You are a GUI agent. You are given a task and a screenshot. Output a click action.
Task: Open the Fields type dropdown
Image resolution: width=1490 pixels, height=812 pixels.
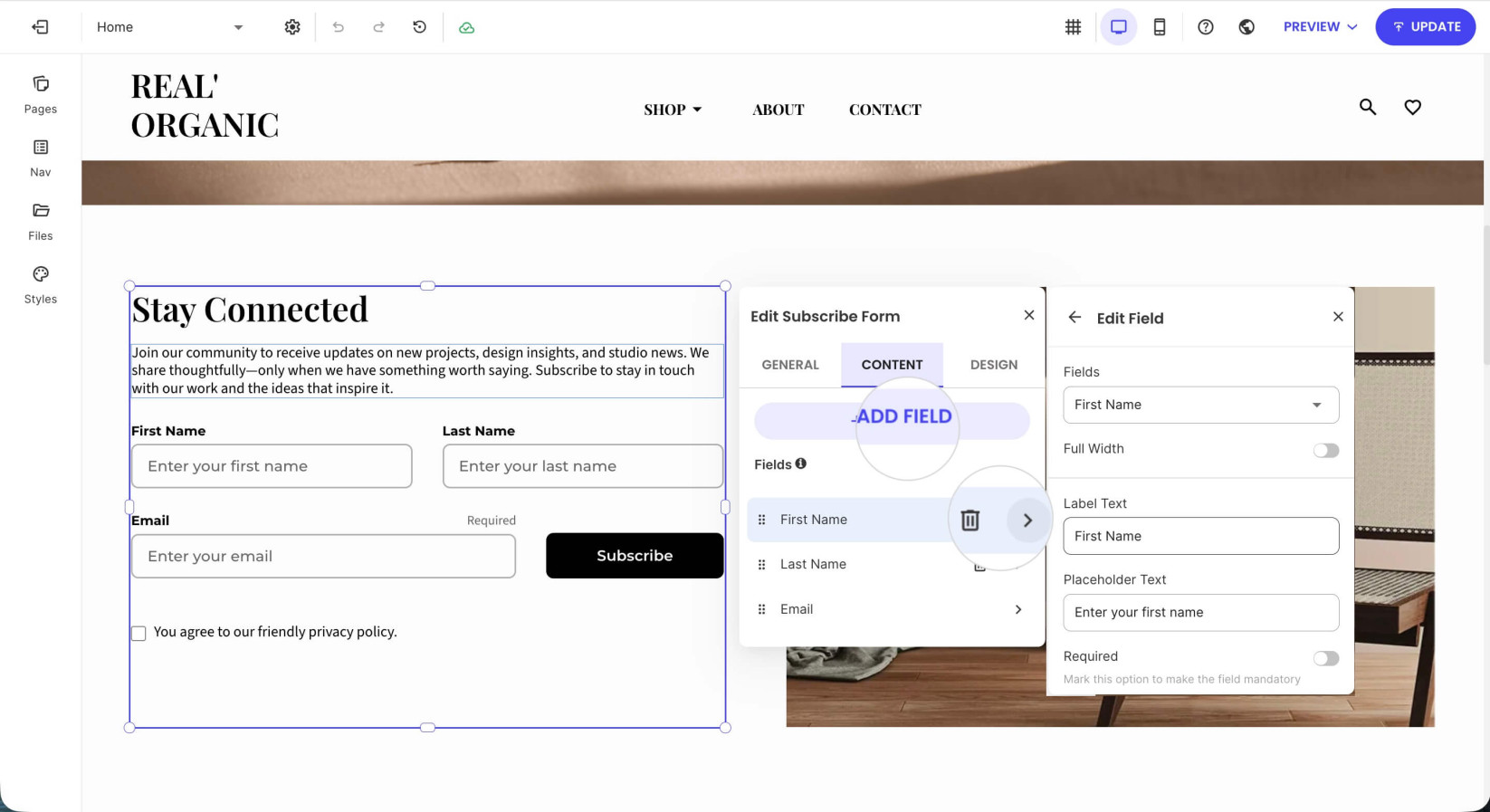click(1201, 405)
